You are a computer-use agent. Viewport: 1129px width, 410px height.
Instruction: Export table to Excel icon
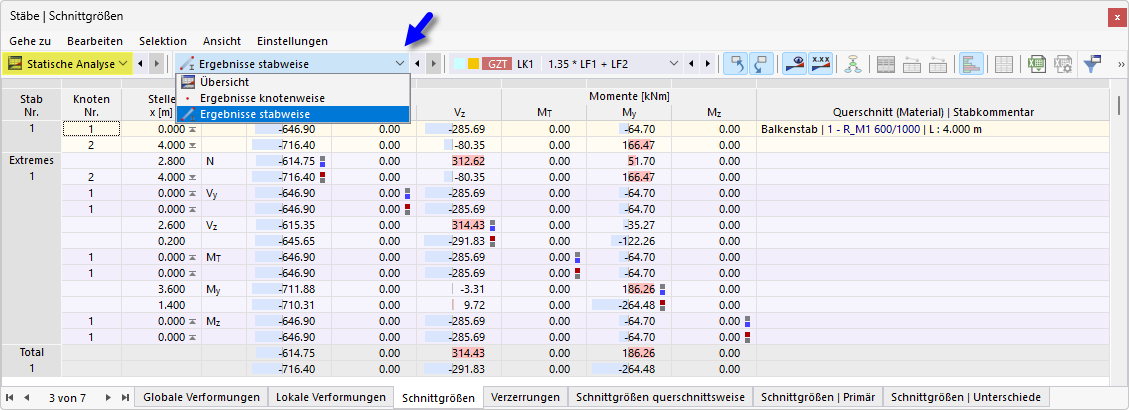[x=1038, y=63]
